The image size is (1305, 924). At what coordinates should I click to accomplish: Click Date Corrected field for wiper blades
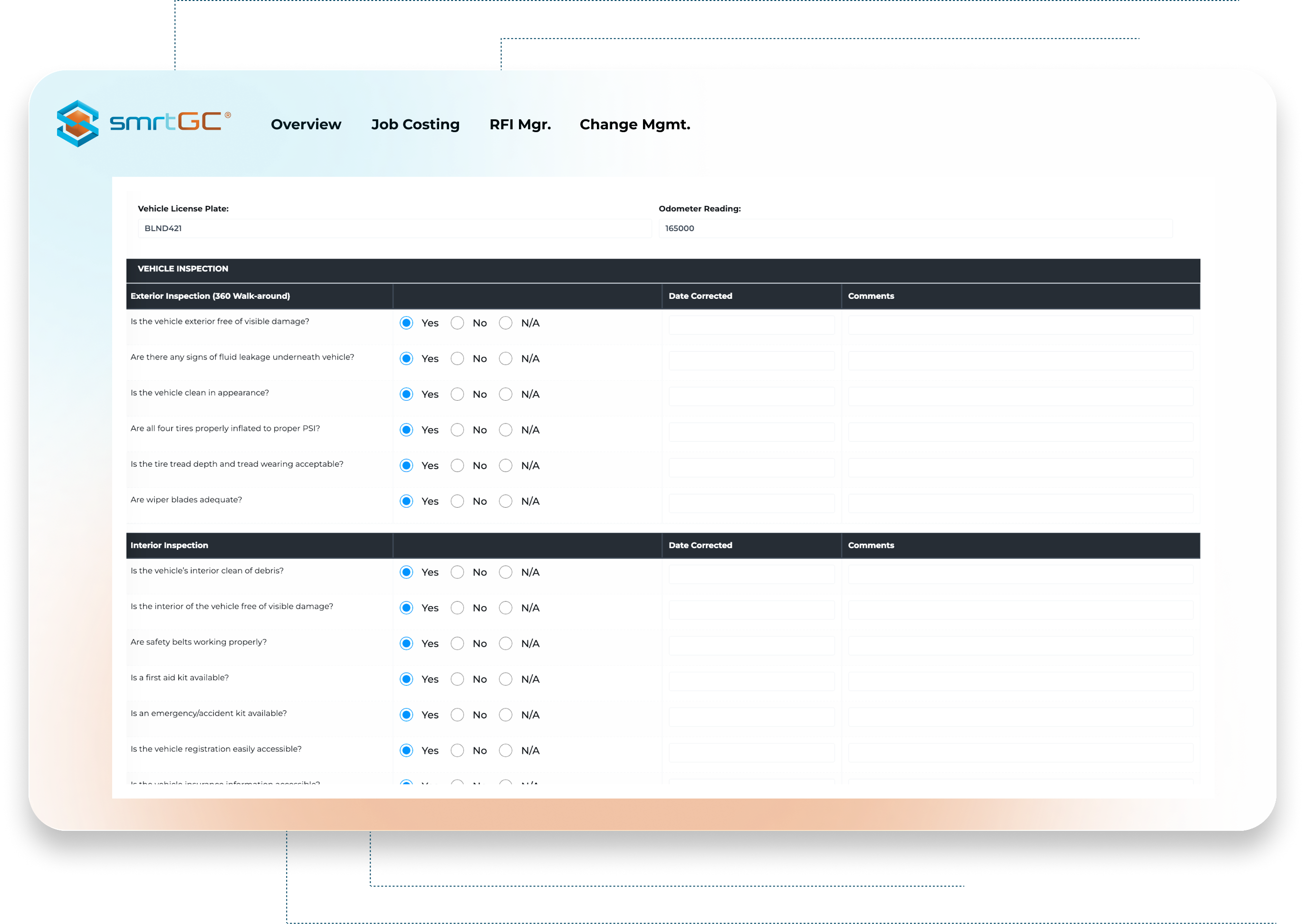point(751,503)
